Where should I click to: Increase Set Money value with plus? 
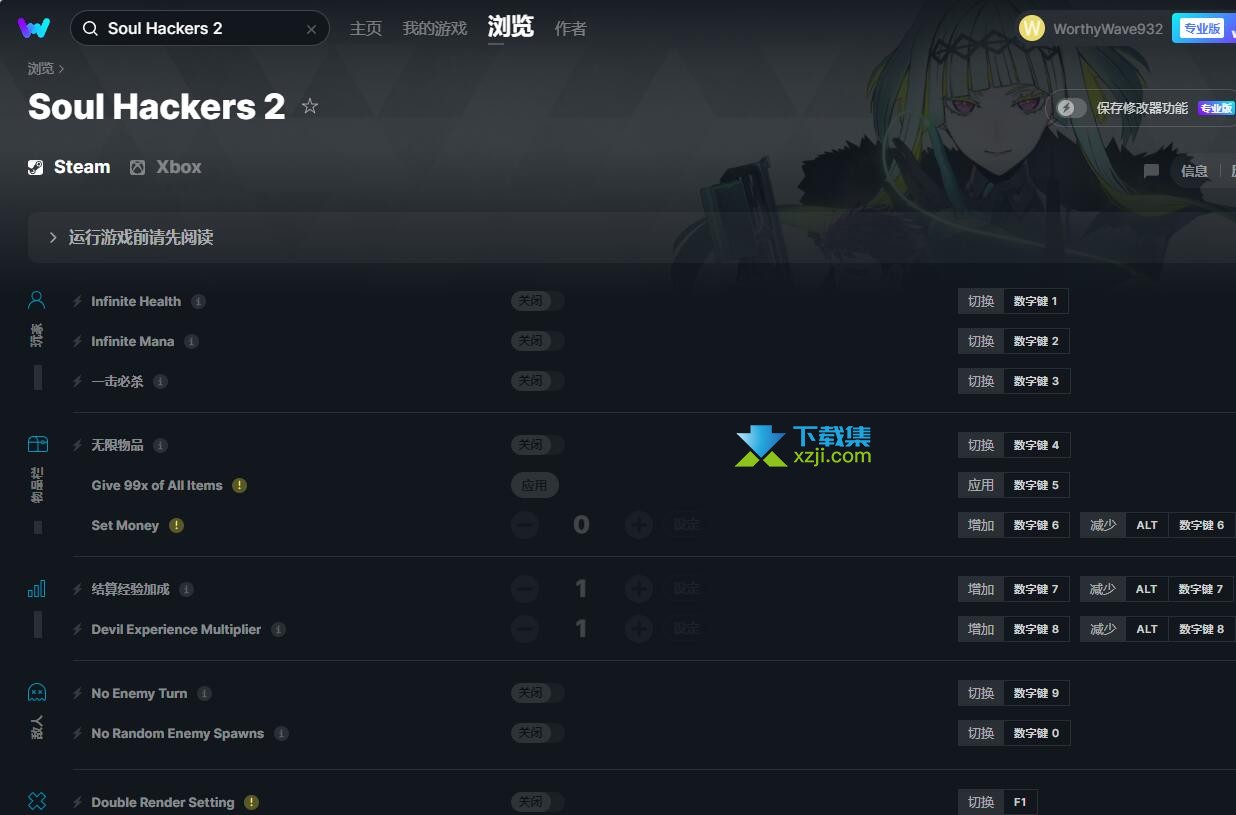pos(639,525)
